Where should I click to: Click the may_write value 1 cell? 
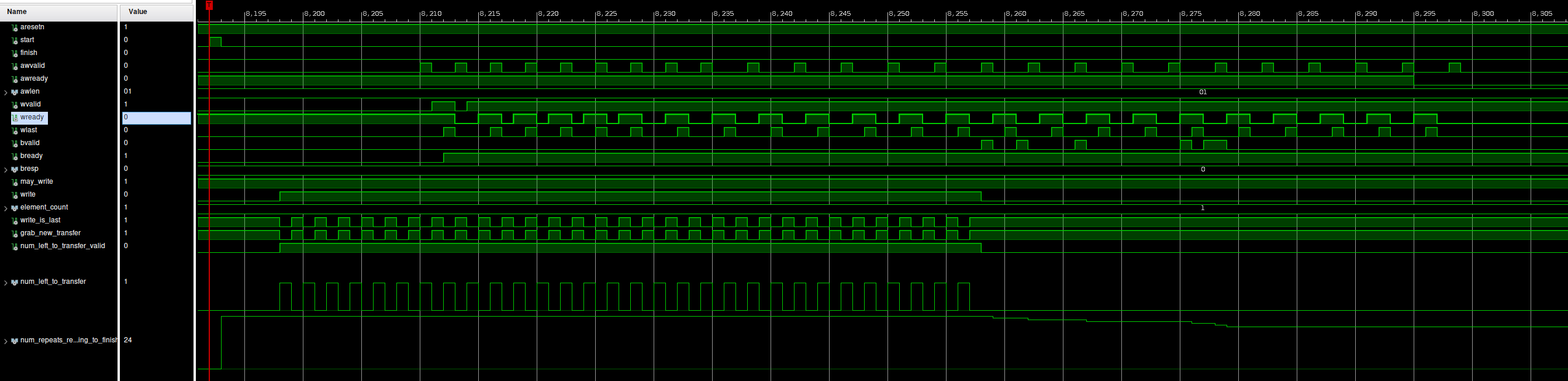[126, 181]
